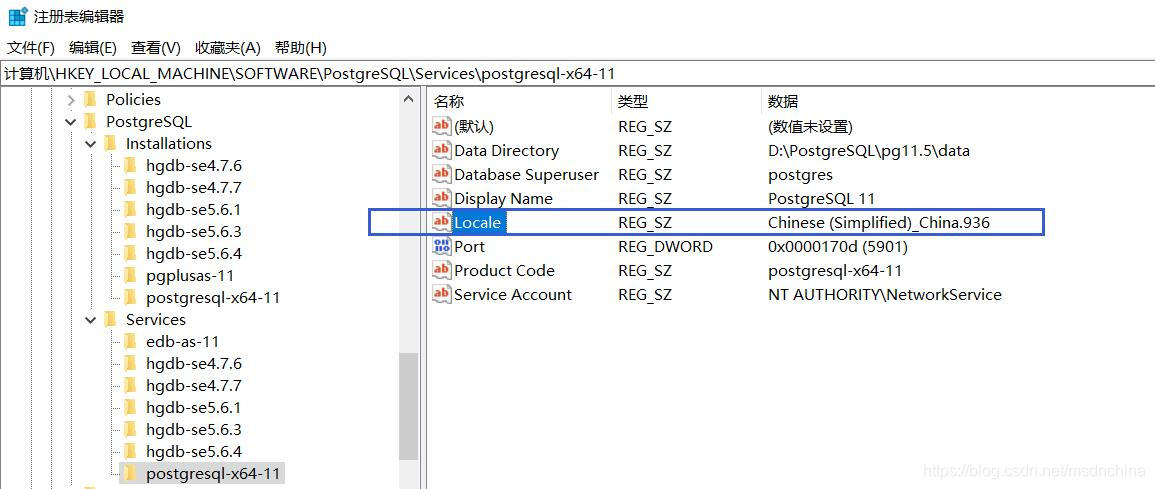Select hgdb-se4.7.6 under Installations
Image resolution: width=1155 pixels, height=489 pixels.
[x=194, y=166]
